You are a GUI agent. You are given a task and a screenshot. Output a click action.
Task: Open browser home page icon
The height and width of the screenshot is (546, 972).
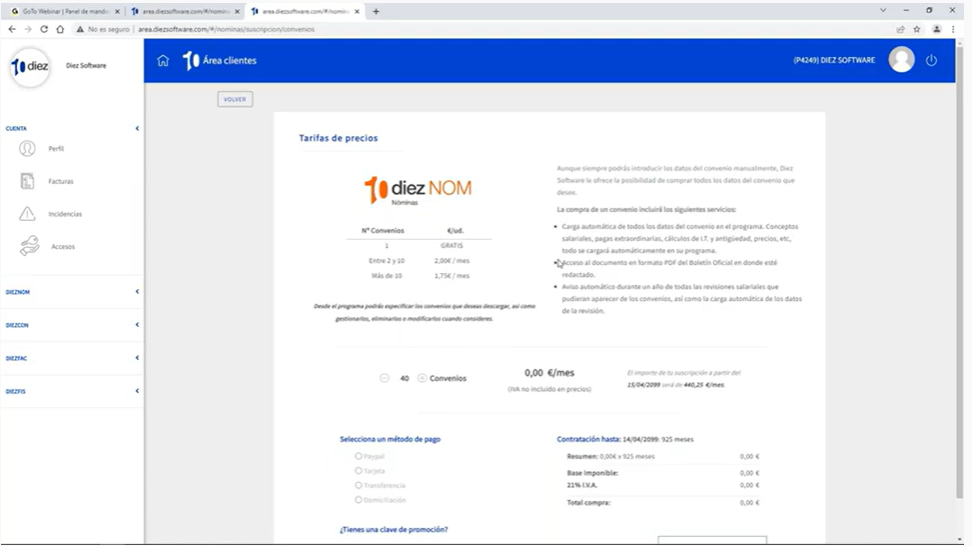tap(60, 29)
